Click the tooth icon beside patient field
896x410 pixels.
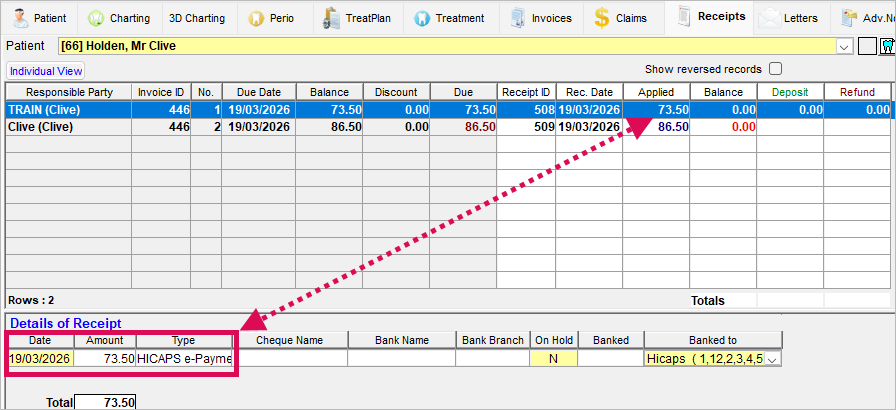pyautogui.click(x=886, y=45)
